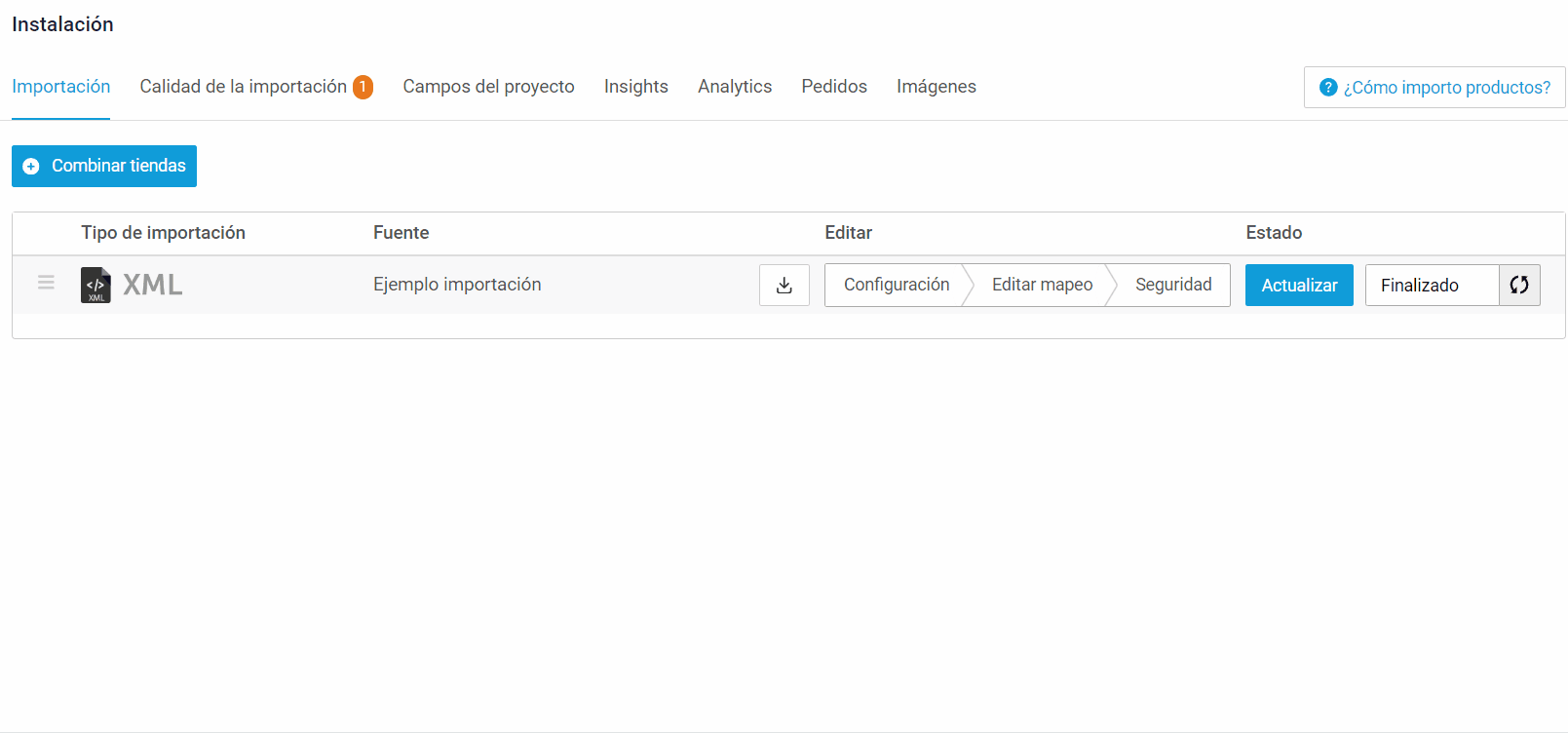This screenshot has height=733, width=1568.
Task: Click the XML file type icon
Action: [96, 286]
